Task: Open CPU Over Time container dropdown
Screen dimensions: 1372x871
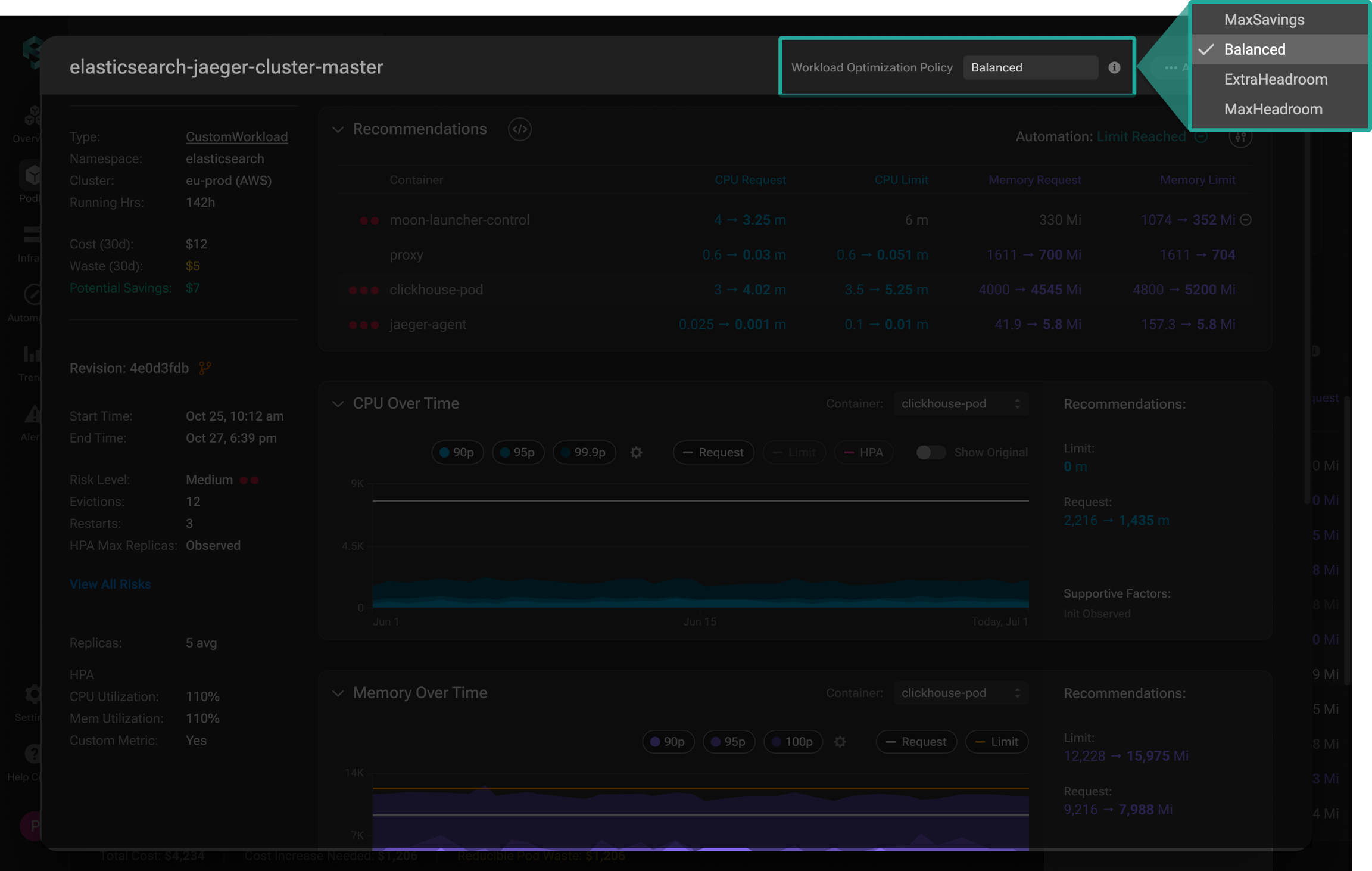Action: tap(960, 403)
